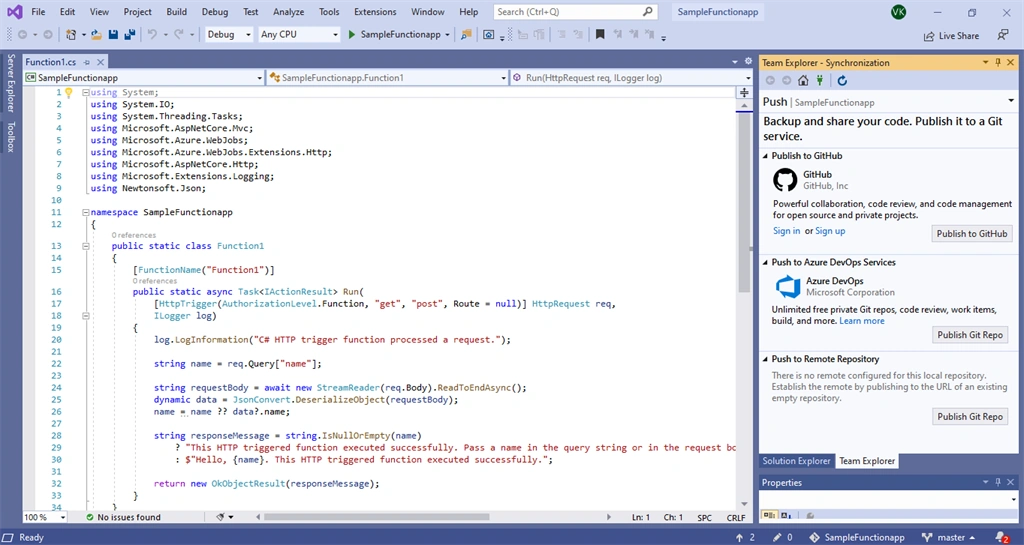Click the editor vertical scrollbar thumb

pyautogui.click(x=744, y=202)
